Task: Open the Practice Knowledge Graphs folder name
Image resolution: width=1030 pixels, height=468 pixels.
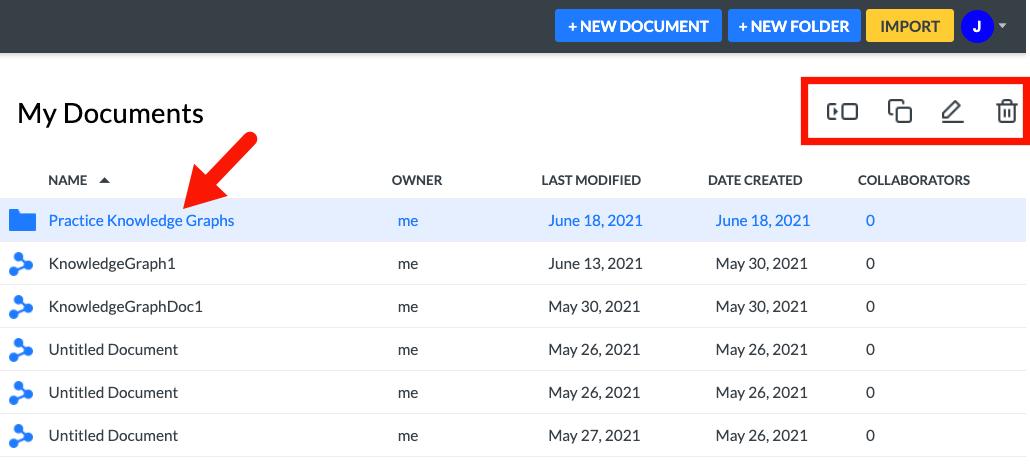Action: tap(141, 221)
